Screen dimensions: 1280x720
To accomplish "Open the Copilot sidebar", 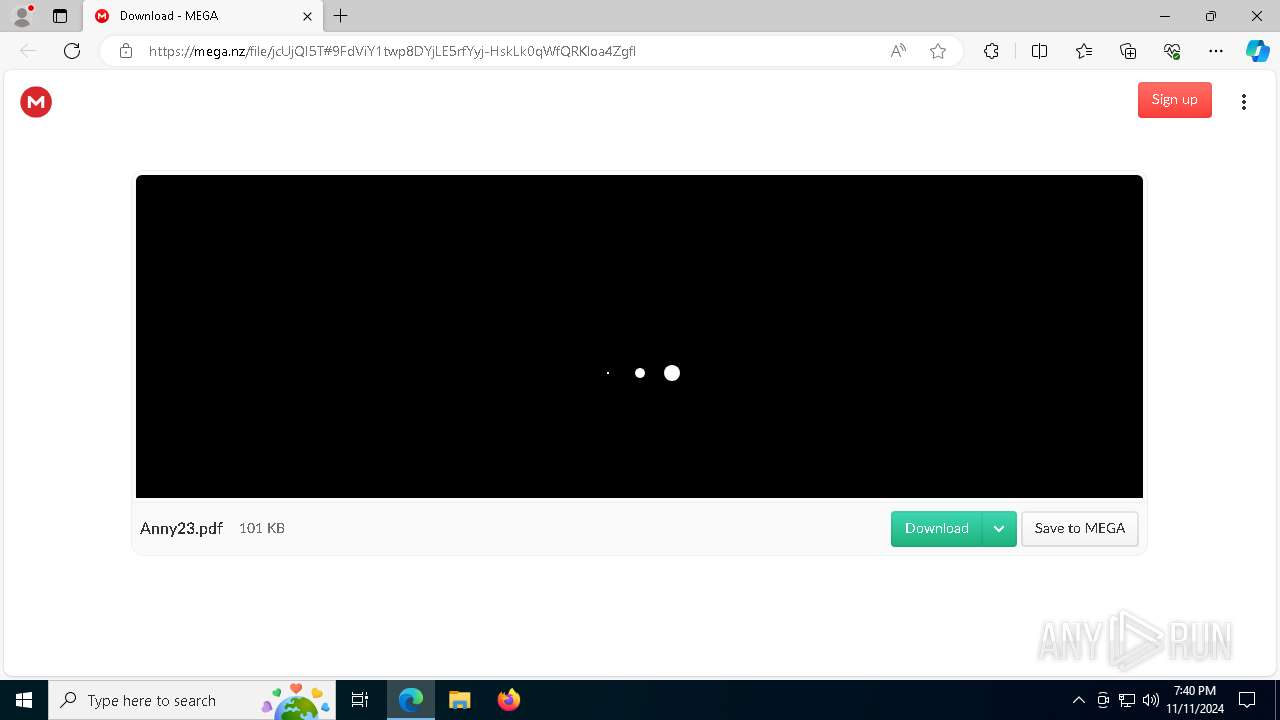I will click(1257, 51).
